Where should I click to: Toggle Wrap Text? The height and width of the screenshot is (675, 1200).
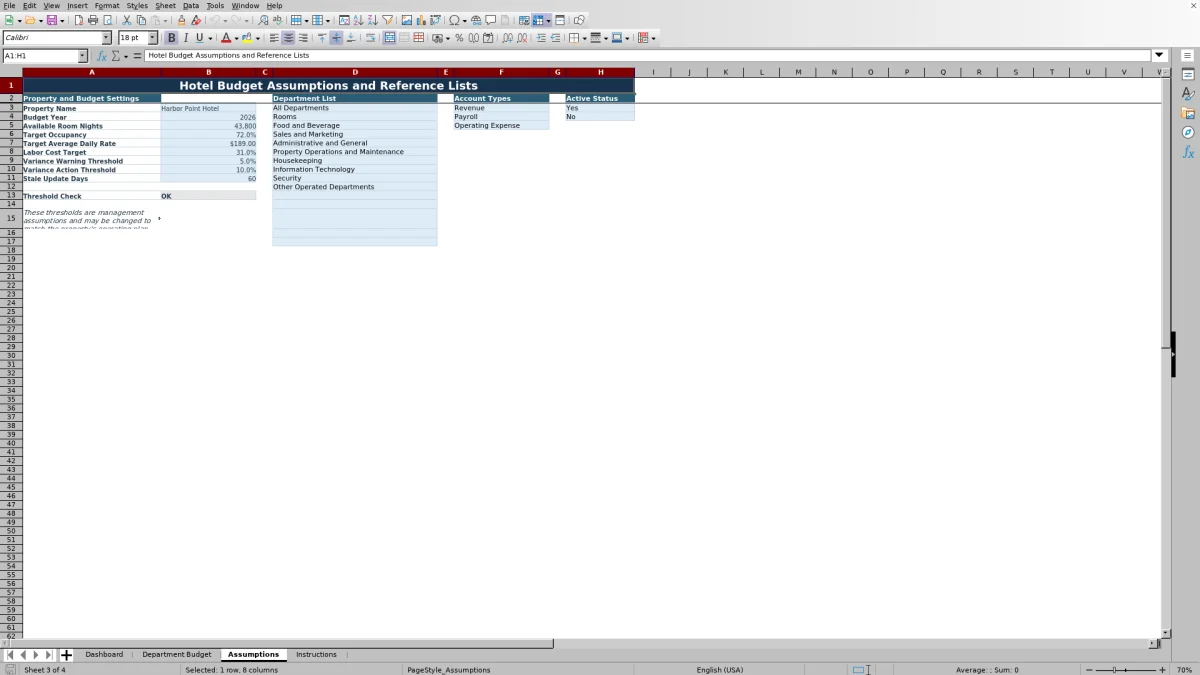[370, 38]
